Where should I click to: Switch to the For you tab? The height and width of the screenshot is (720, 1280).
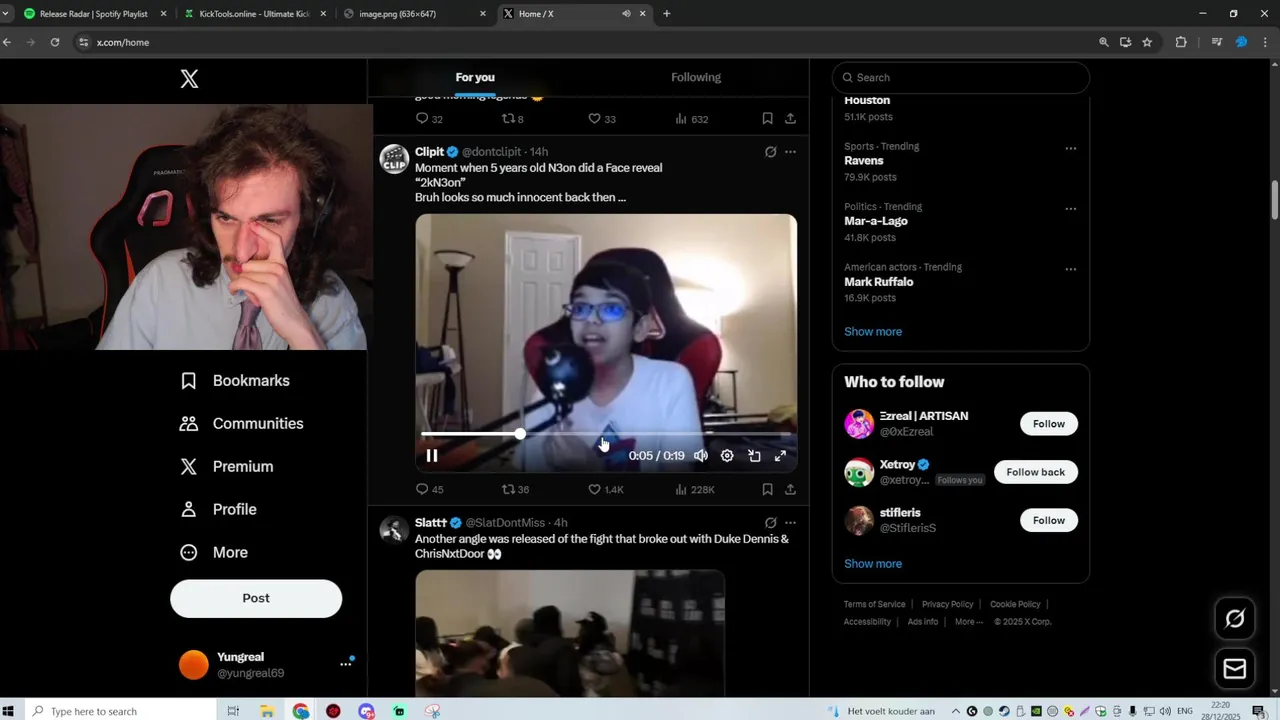pyautogui.click(x=475, y=78)
